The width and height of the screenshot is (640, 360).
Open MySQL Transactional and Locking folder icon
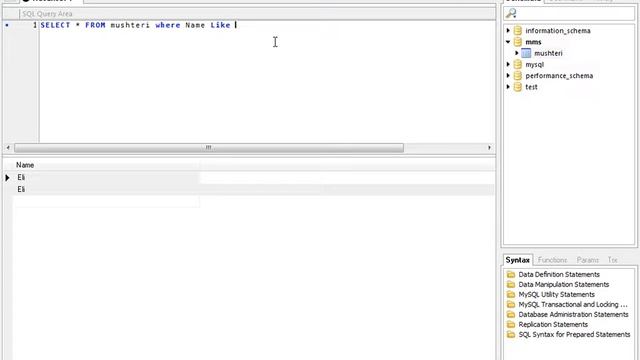click(x=511, y=304)
